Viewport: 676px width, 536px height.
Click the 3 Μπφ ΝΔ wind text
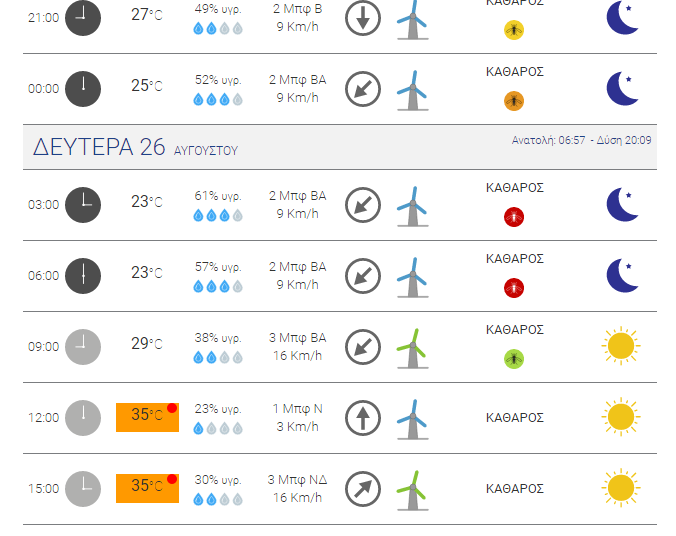tap(297, 480)
